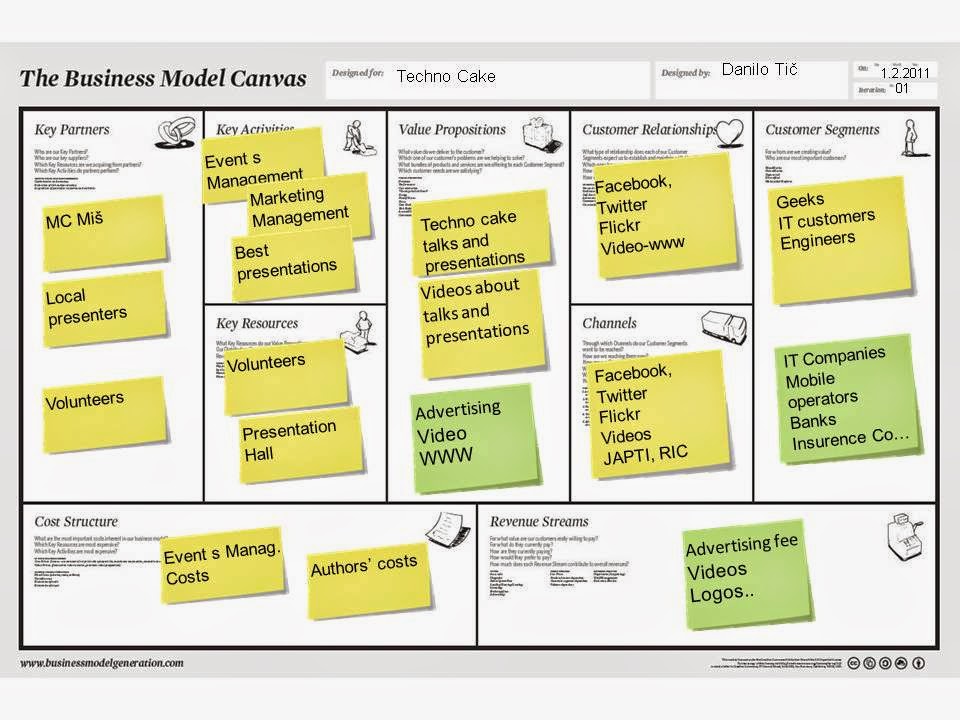
Task: Select the green IT Companies Banks note
Action: tap(849, 398)
